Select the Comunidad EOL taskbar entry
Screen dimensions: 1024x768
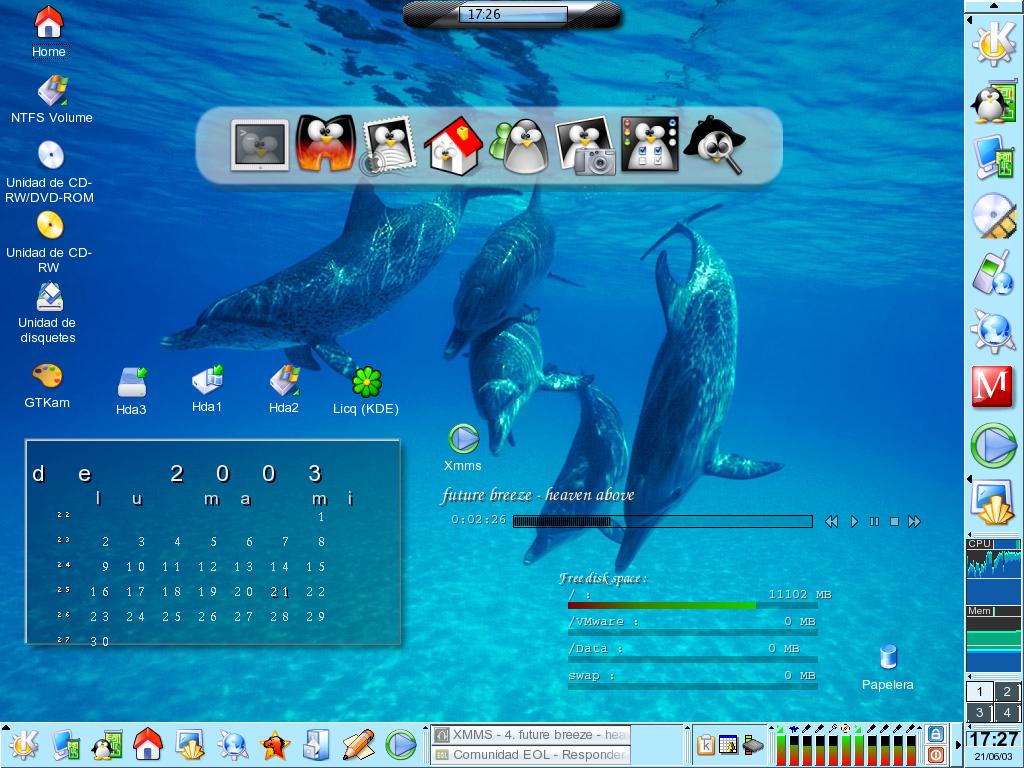531,755
